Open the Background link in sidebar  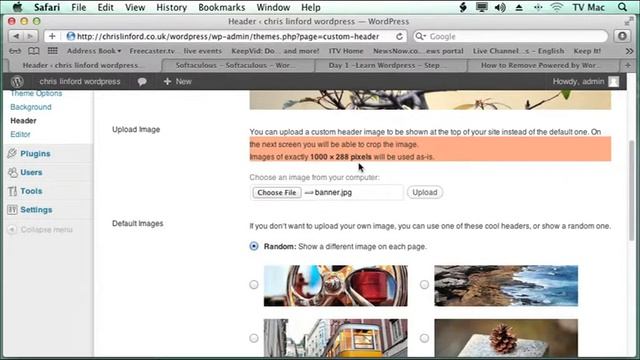pos(31,107)
